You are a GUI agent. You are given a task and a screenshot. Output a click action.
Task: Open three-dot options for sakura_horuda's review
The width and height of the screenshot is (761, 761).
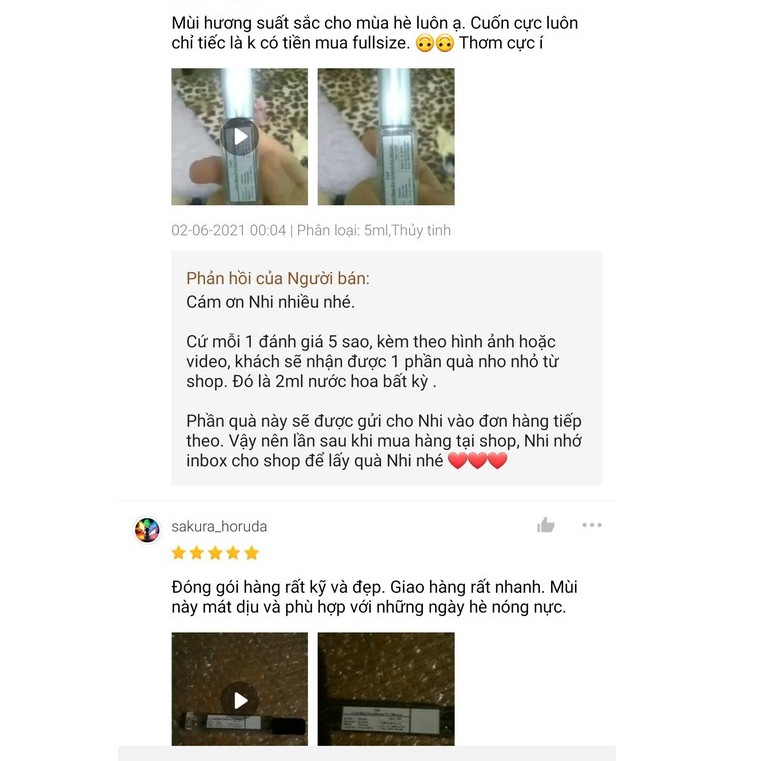[592, 525]
